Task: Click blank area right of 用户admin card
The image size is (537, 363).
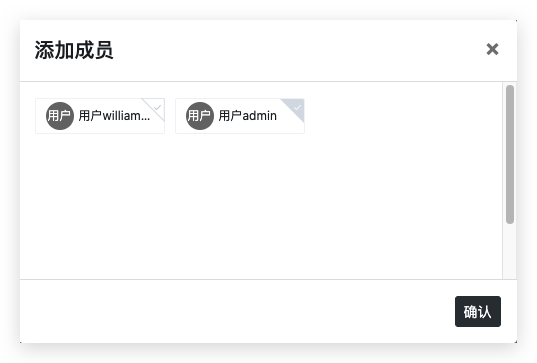Action: (402, 116)
